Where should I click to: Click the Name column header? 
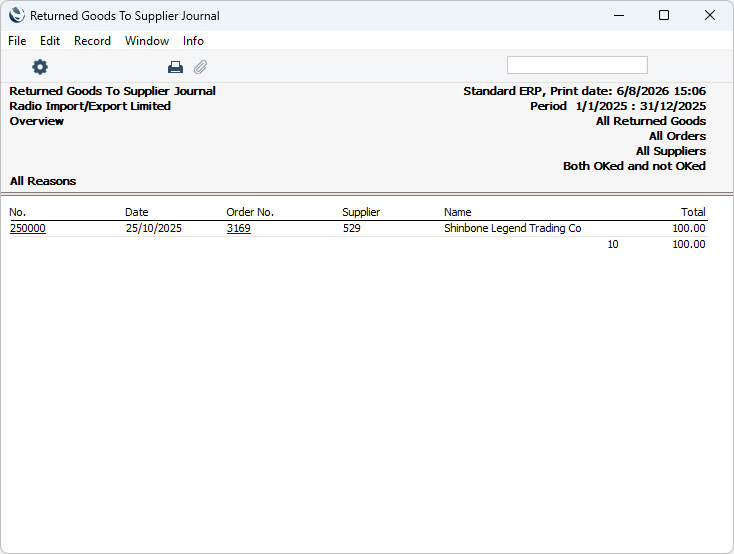457,212
